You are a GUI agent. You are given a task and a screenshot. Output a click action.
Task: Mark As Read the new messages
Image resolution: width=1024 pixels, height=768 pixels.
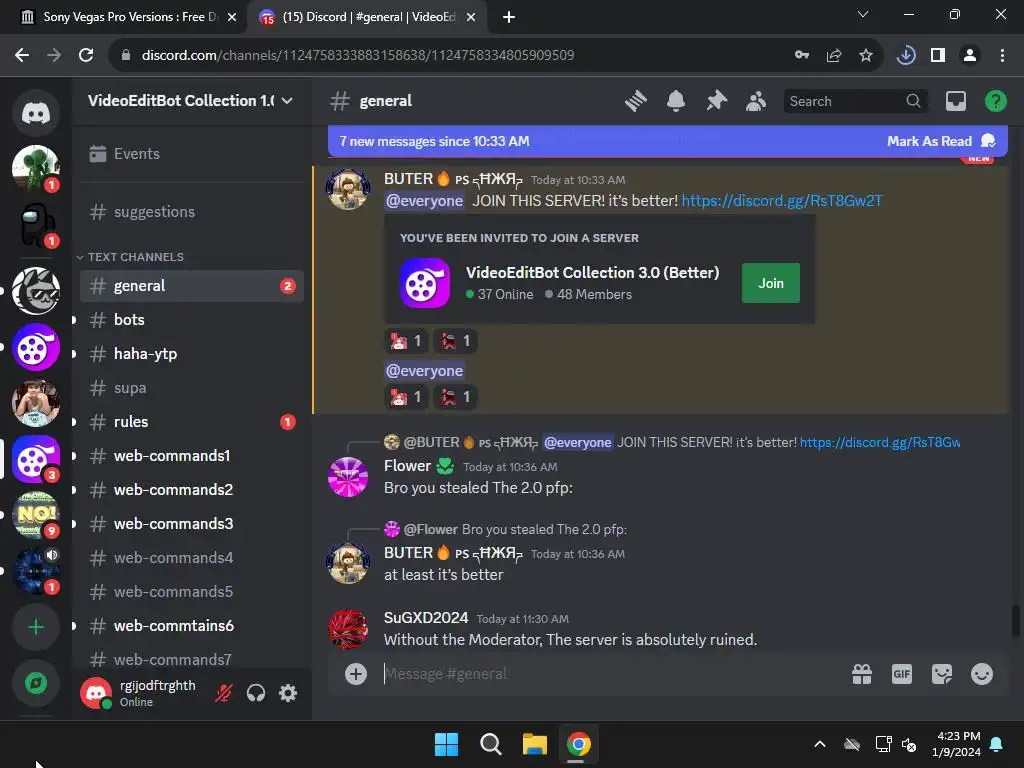click(940, 141)
